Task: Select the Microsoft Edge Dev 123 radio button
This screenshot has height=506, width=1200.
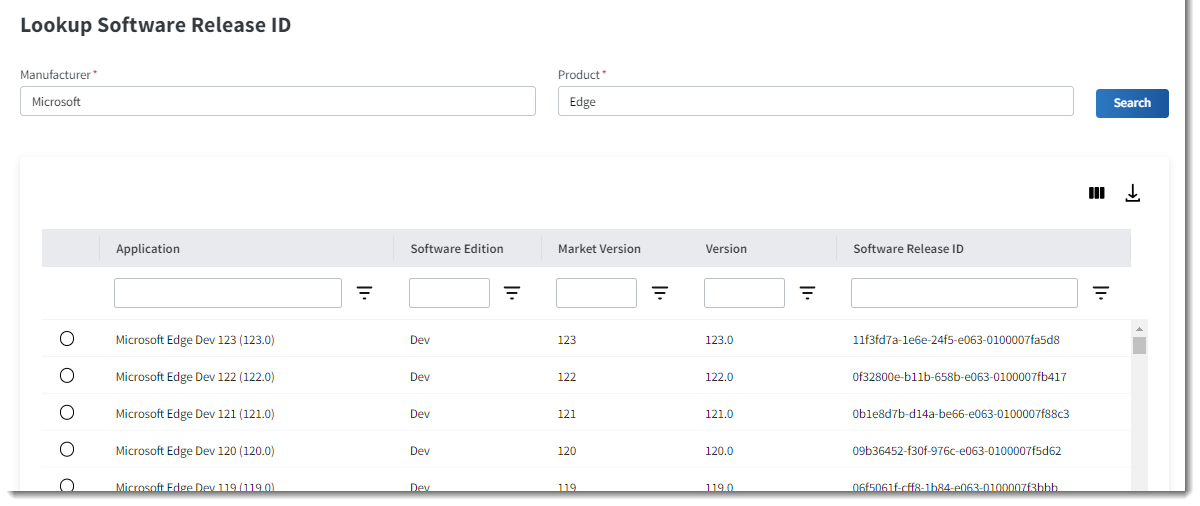Action: click(x=67, y=339)
